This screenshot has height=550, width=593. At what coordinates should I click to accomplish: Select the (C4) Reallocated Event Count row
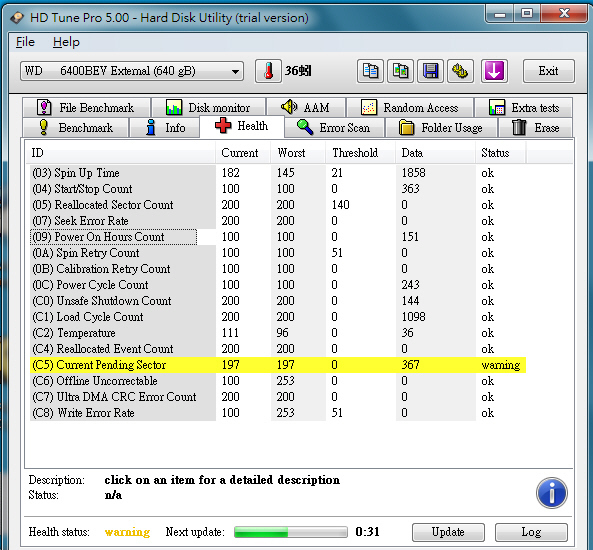coord(278,348)
